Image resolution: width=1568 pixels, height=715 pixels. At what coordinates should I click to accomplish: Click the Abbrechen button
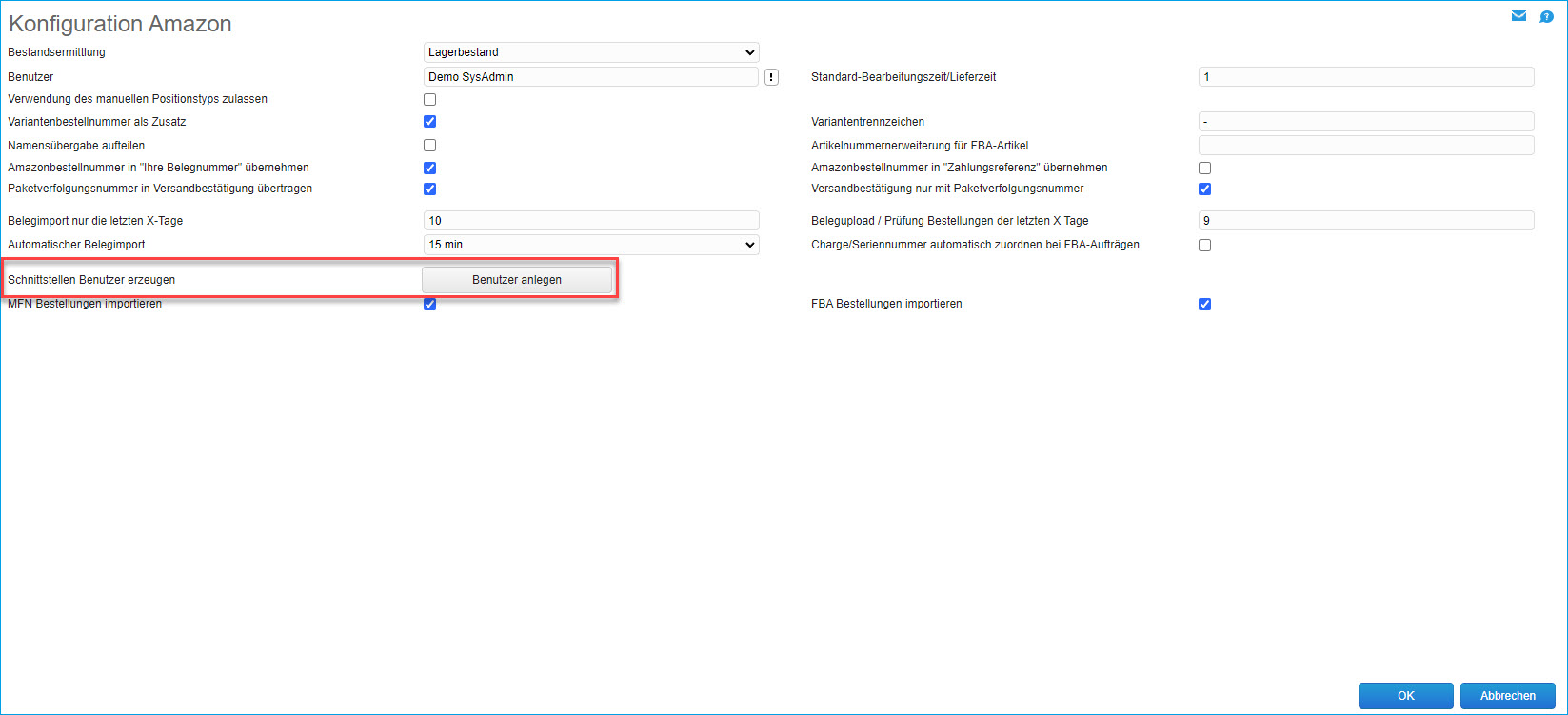coord(1508,696)
